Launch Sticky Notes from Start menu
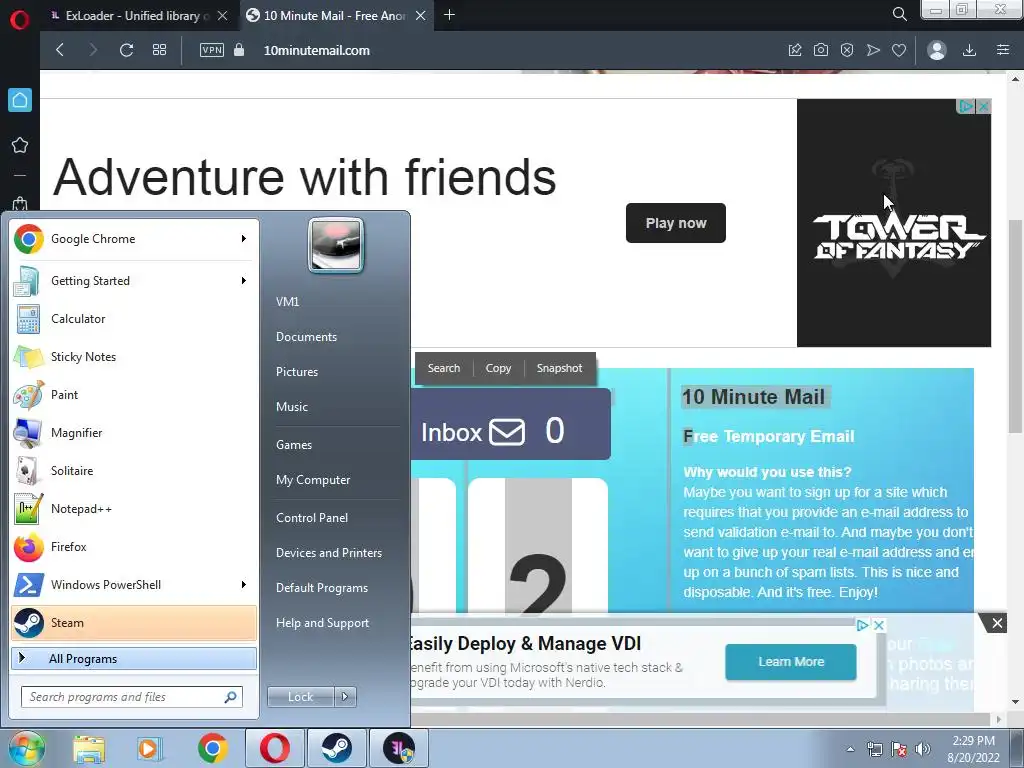The width and height of the screenshot is (1024, 768). click(x=133, y=357)
